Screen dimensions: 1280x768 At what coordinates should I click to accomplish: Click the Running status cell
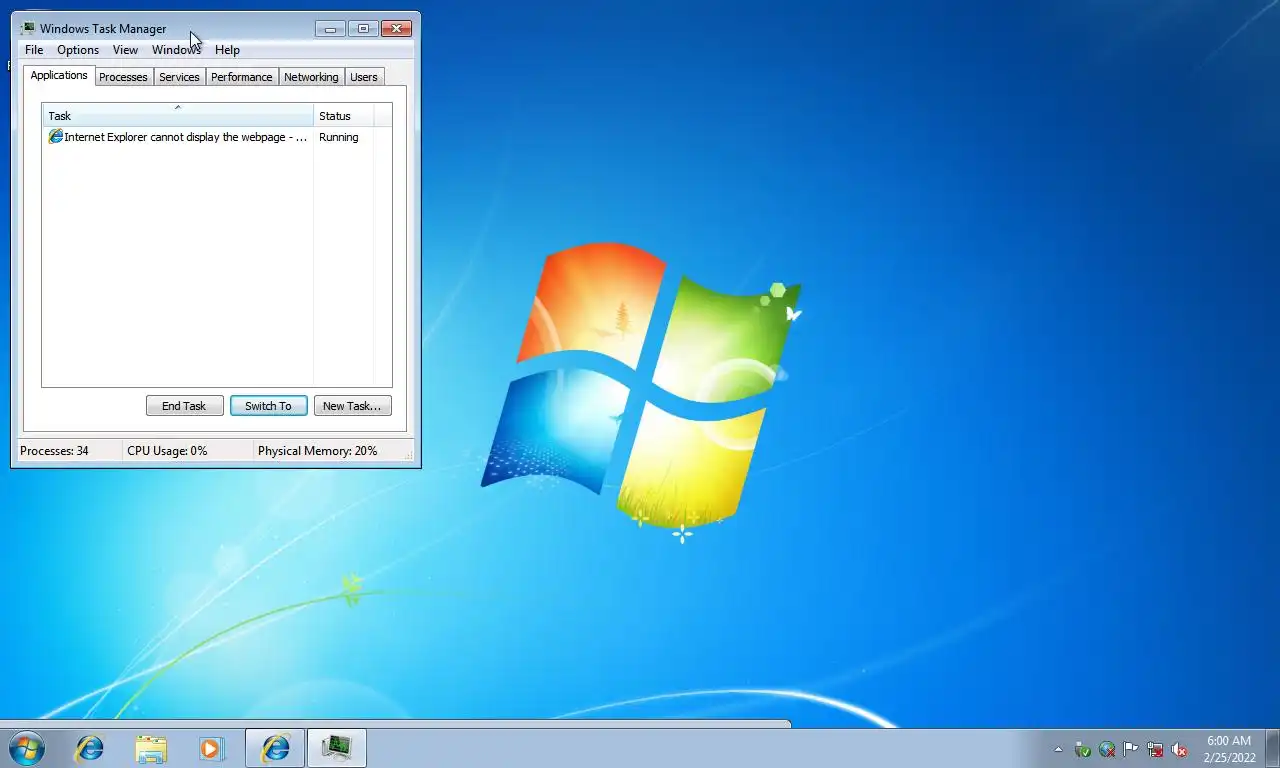339,137
